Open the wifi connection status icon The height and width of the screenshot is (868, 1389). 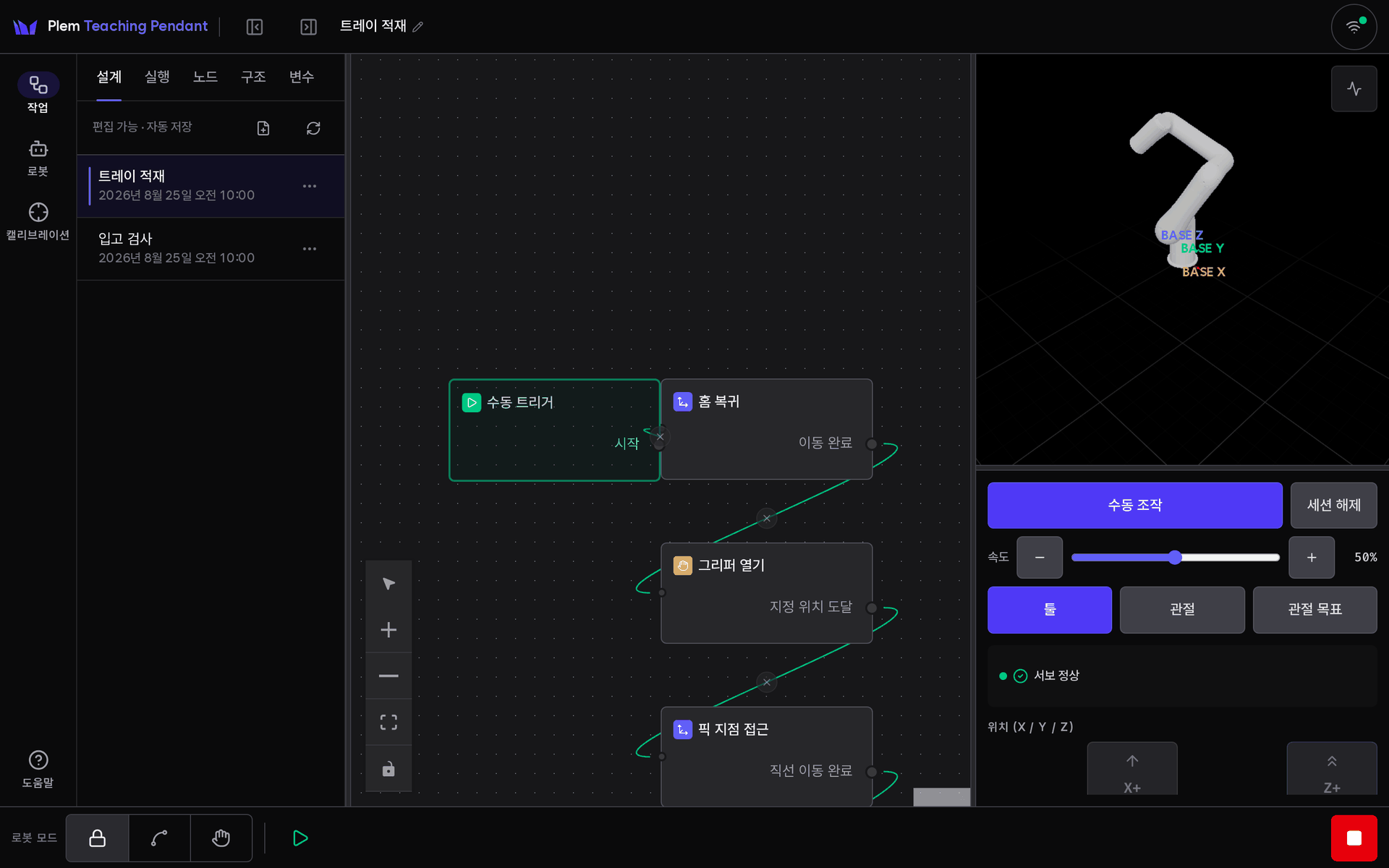1354,27
